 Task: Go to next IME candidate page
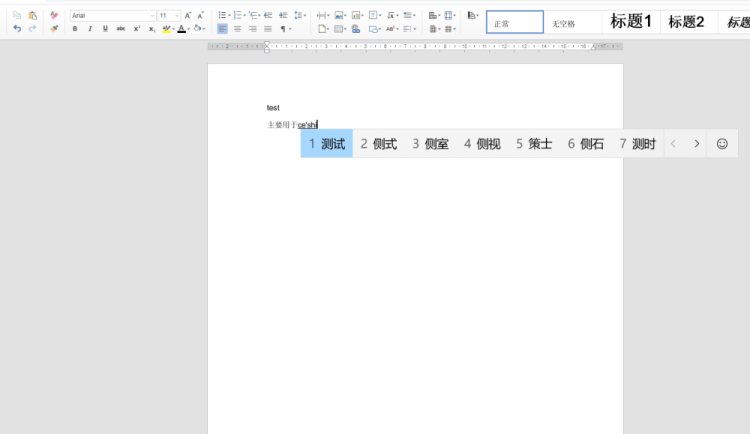(x=697, y=144)
